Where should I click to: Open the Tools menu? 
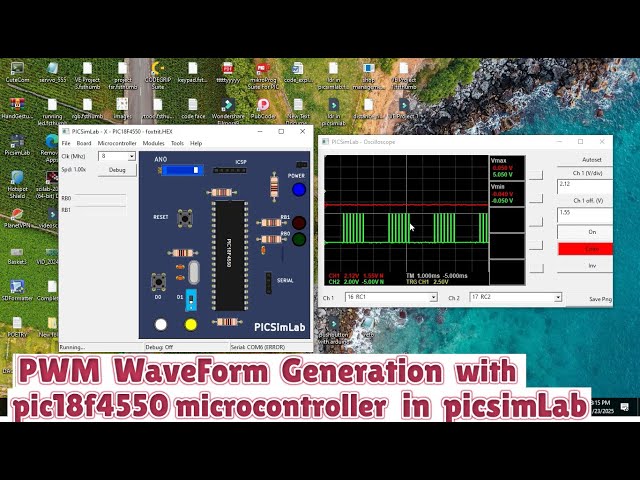177,143
